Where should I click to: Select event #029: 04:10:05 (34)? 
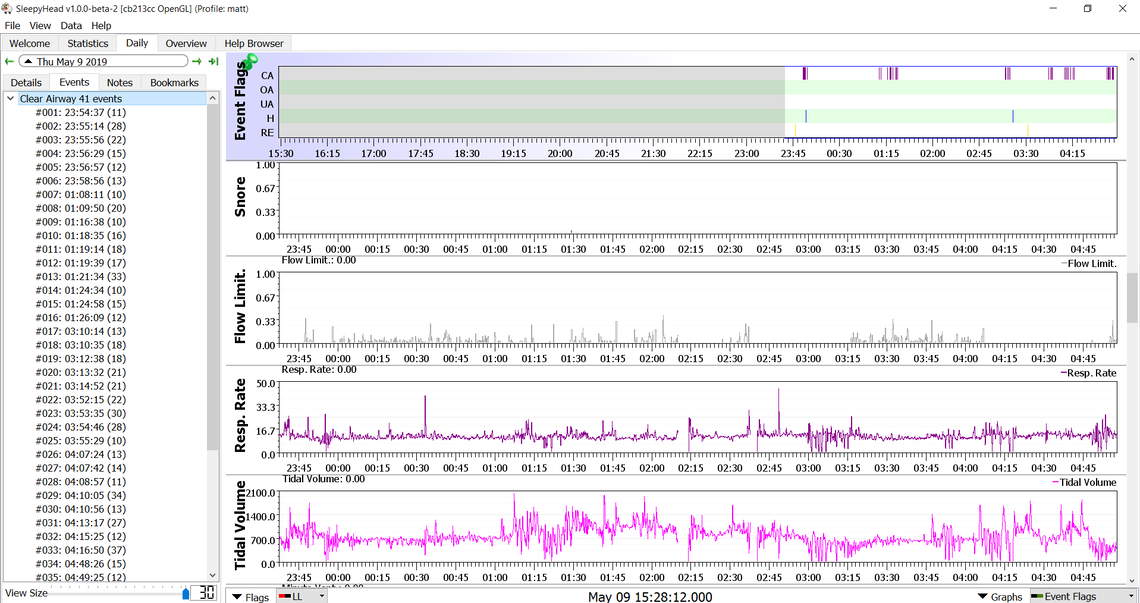pyautogui.click(x=81, y=495)
